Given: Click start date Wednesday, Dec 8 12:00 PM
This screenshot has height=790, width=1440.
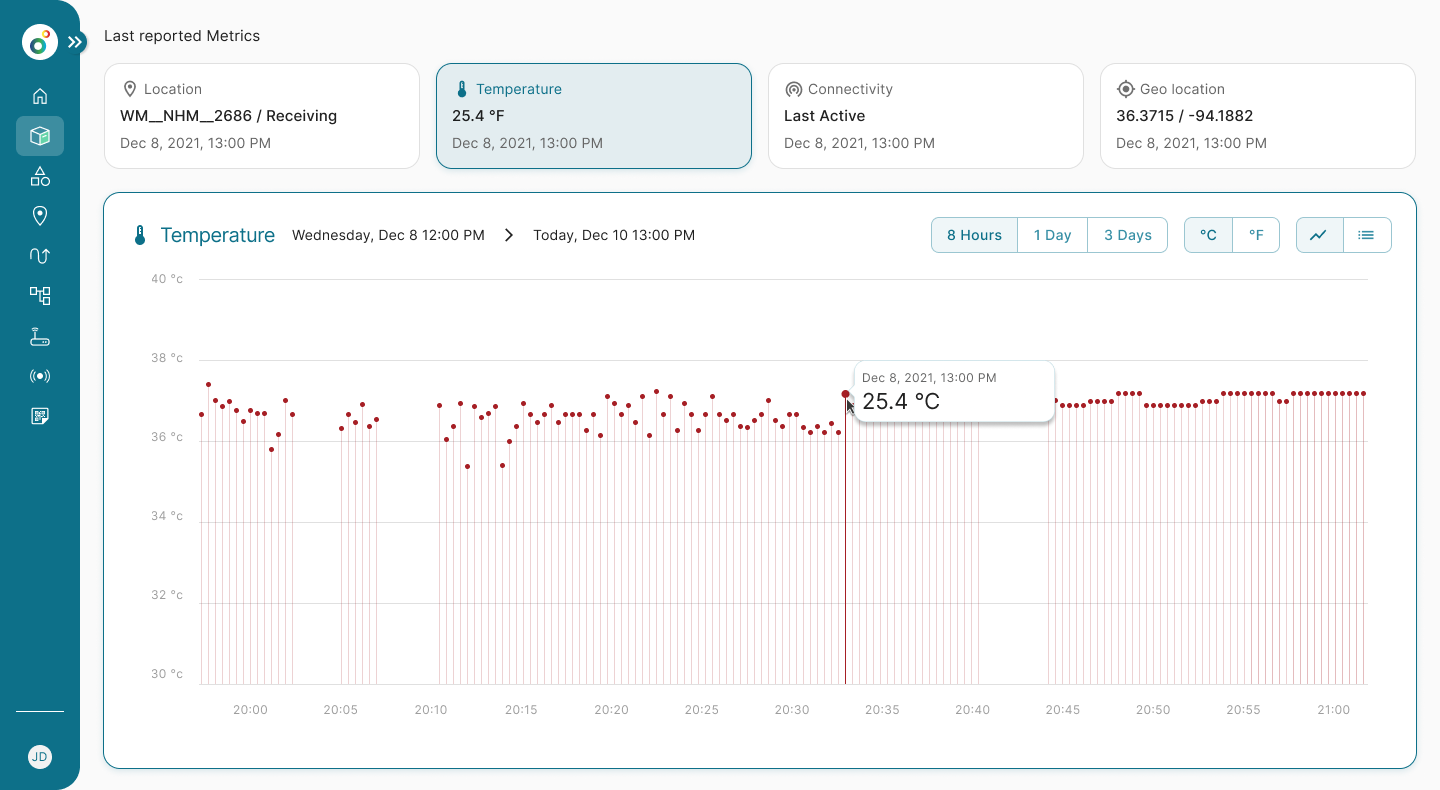Looking at the screenshot, I should [x=388, y=235].
